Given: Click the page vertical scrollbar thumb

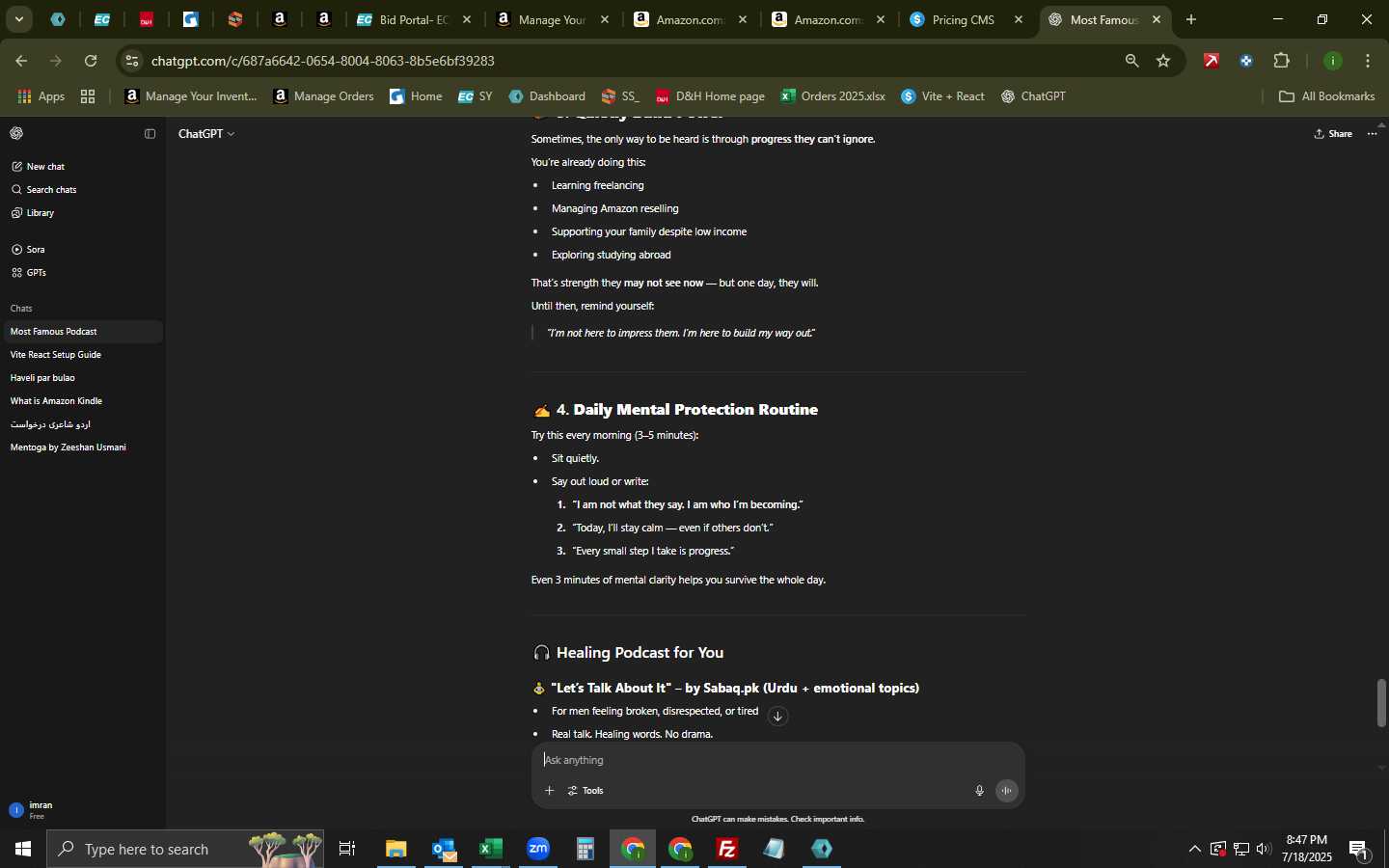Looking at the screenshot, I should [x=1381, y=703].
